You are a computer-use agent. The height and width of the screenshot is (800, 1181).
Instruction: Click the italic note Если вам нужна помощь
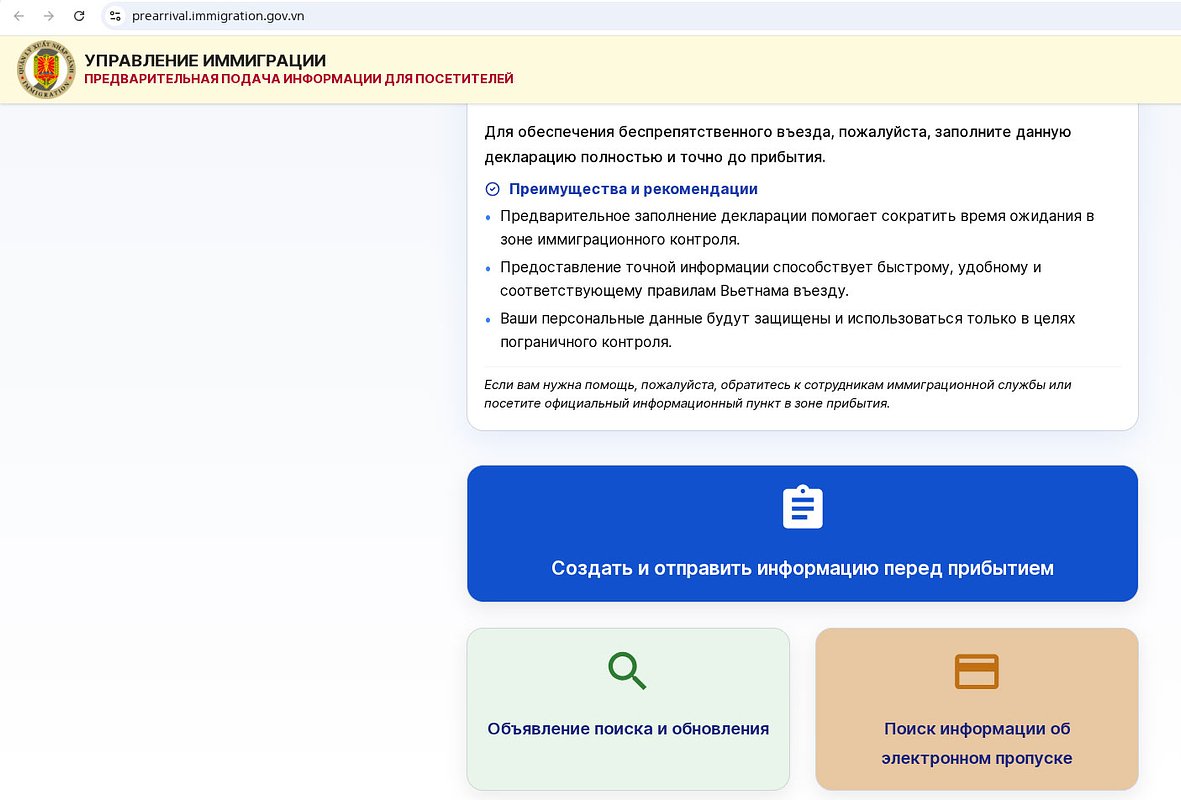point(777,394)
